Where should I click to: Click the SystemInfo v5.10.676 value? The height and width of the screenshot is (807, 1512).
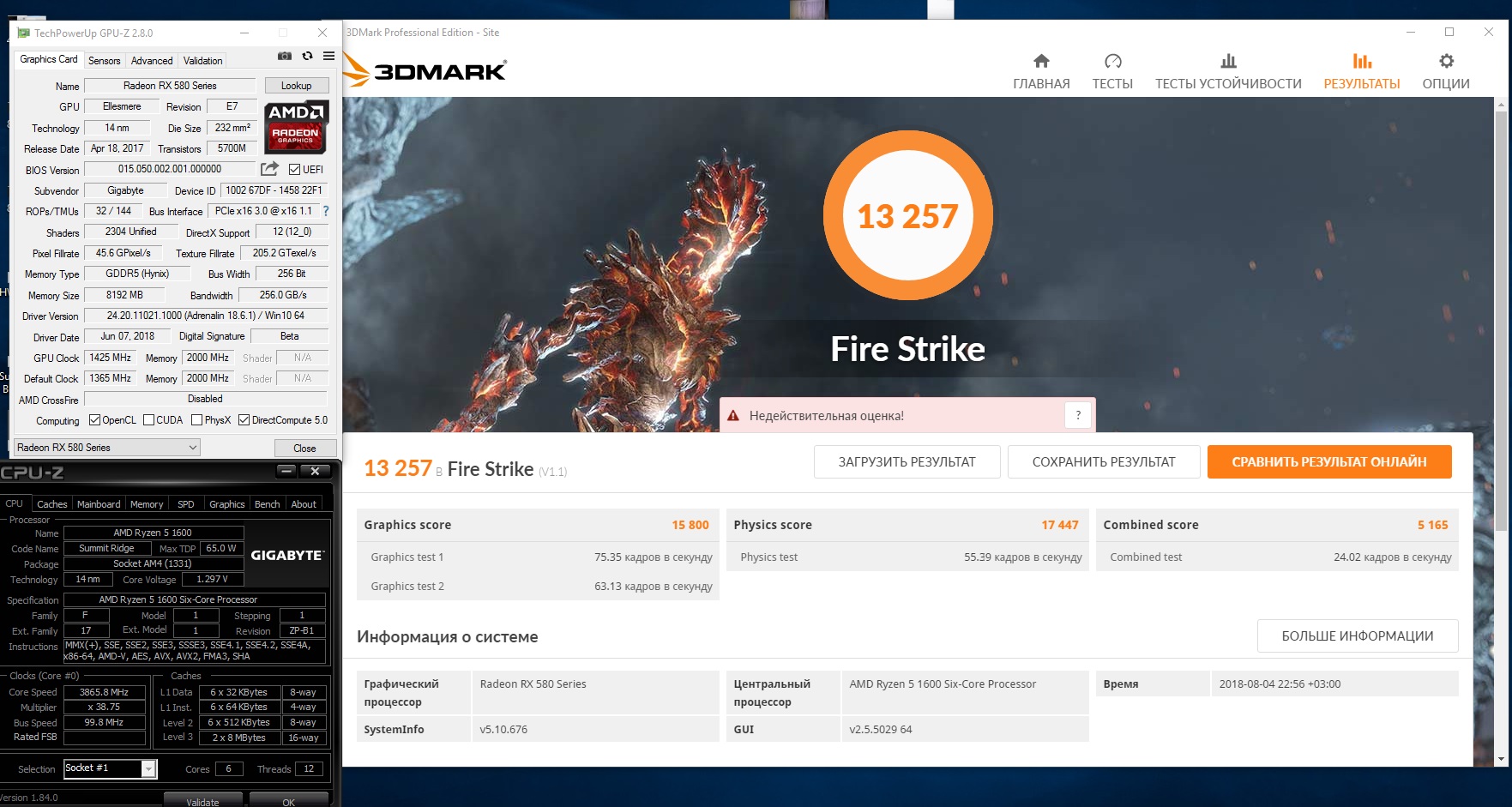503,729
